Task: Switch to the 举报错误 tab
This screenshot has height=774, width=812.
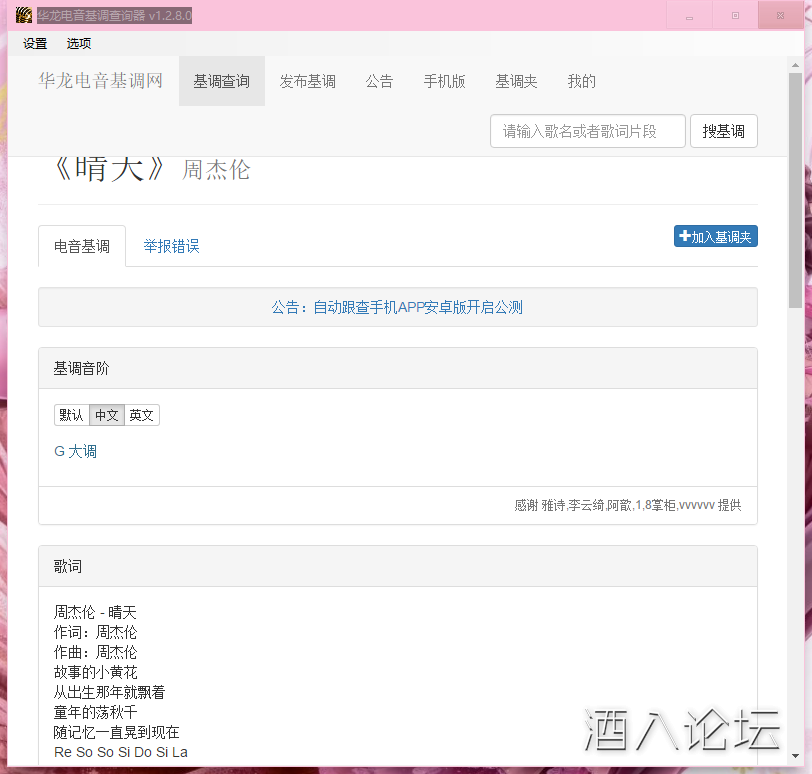Action: 171,246
